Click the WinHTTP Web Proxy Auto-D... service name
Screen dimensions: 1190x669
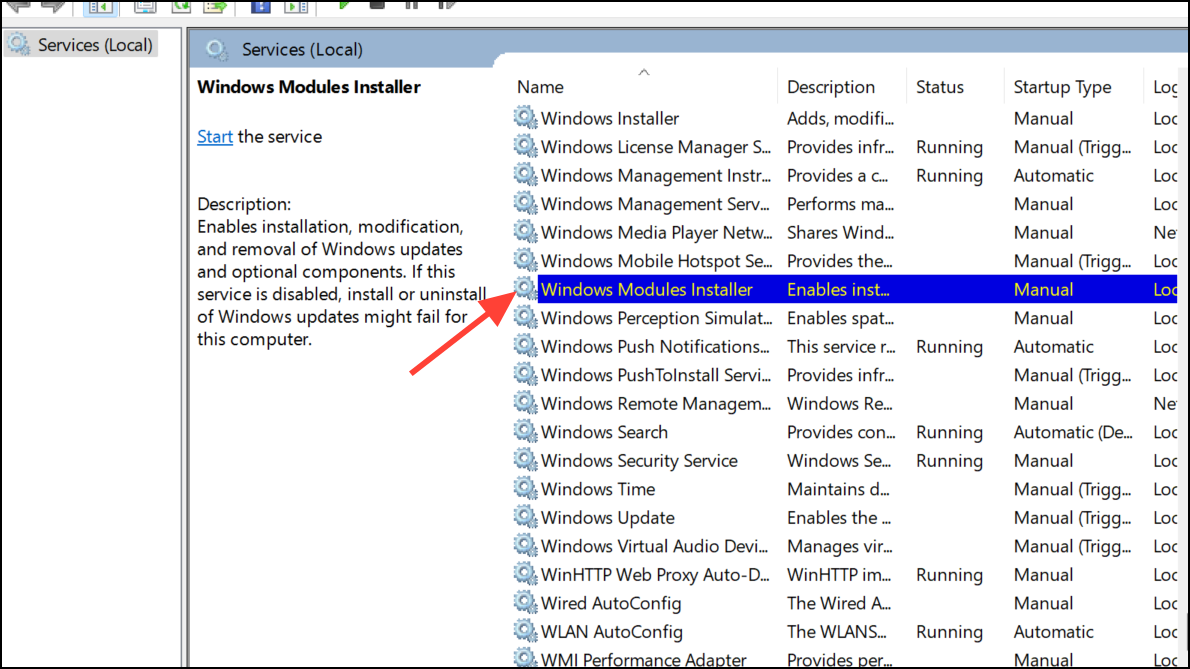(655, 575)
